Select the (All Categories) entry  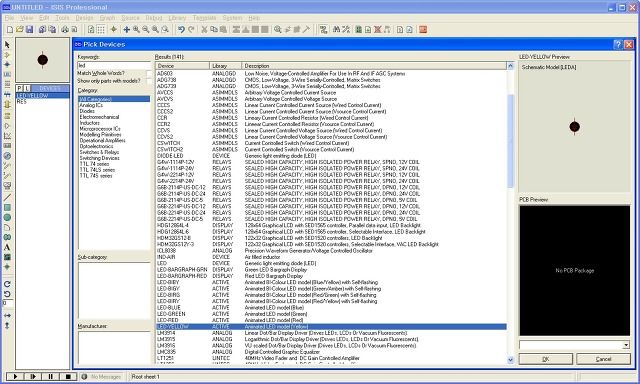[x=114, y=99]
